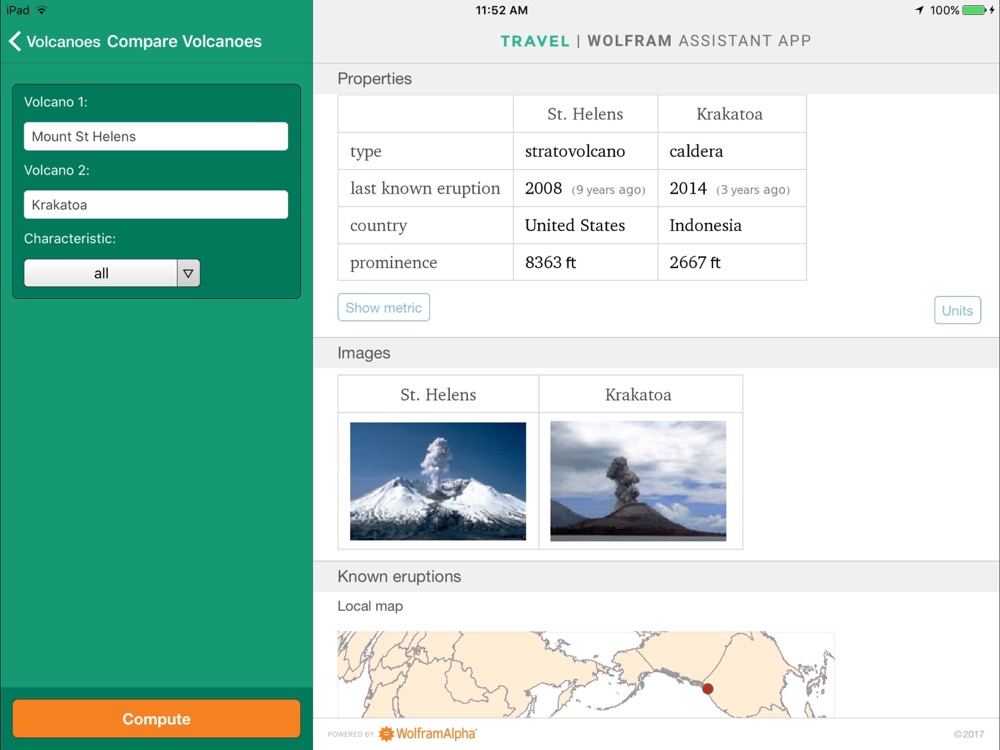Tap the TRAVEL header label
The width and height of the screenshot is (1000, 750).
click(534, 41)
